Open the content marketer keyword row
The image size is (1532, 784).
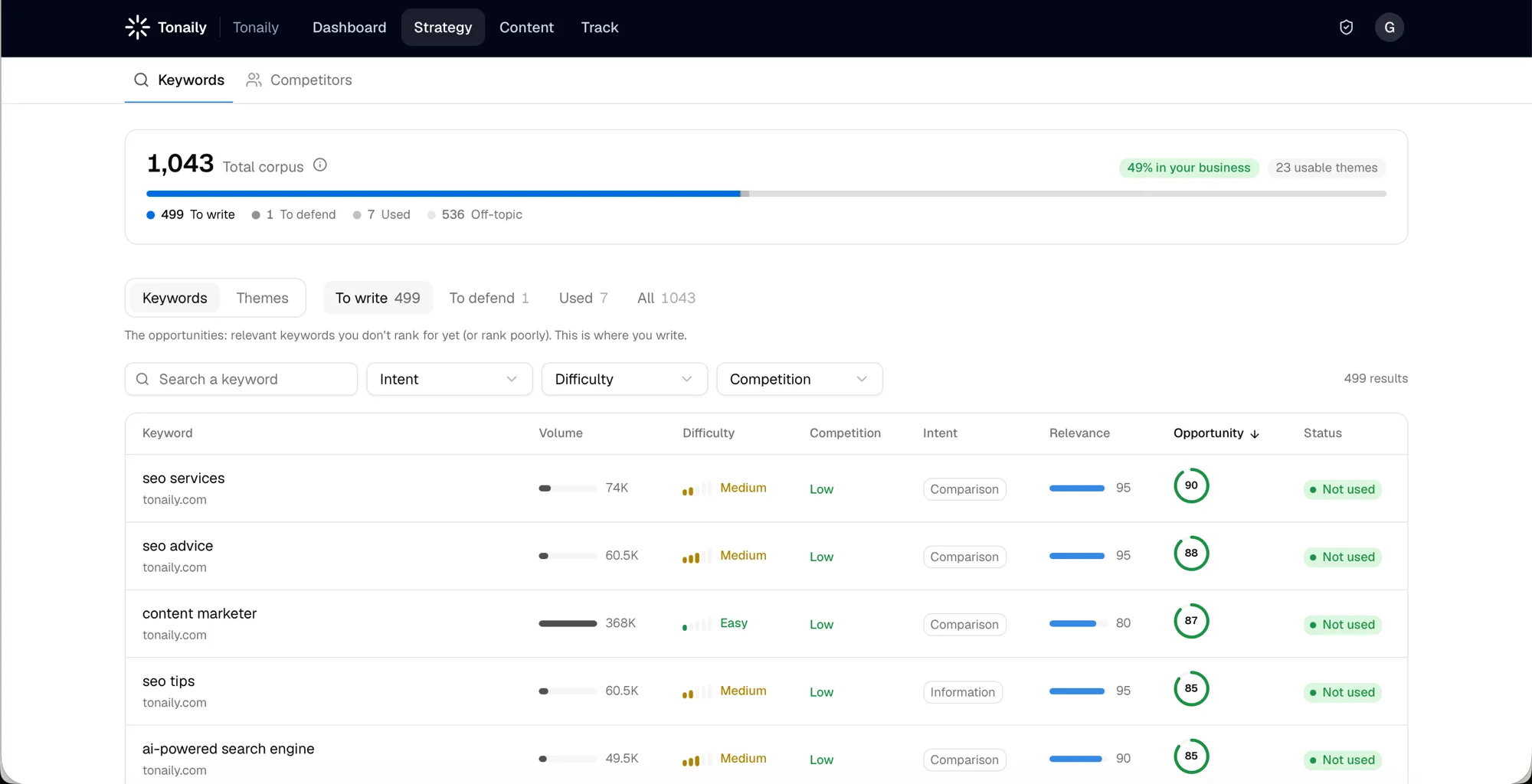[766, 624]
